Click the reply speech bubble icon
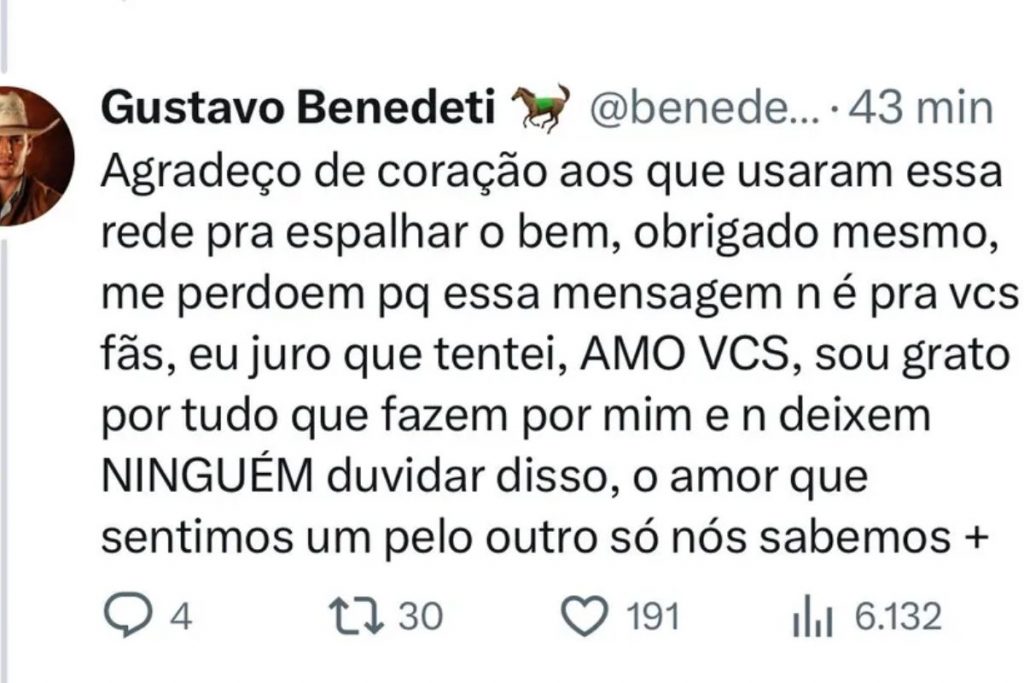Viewport: 1024px width, 683px height. pyautogui.click(x=126, y=617)
